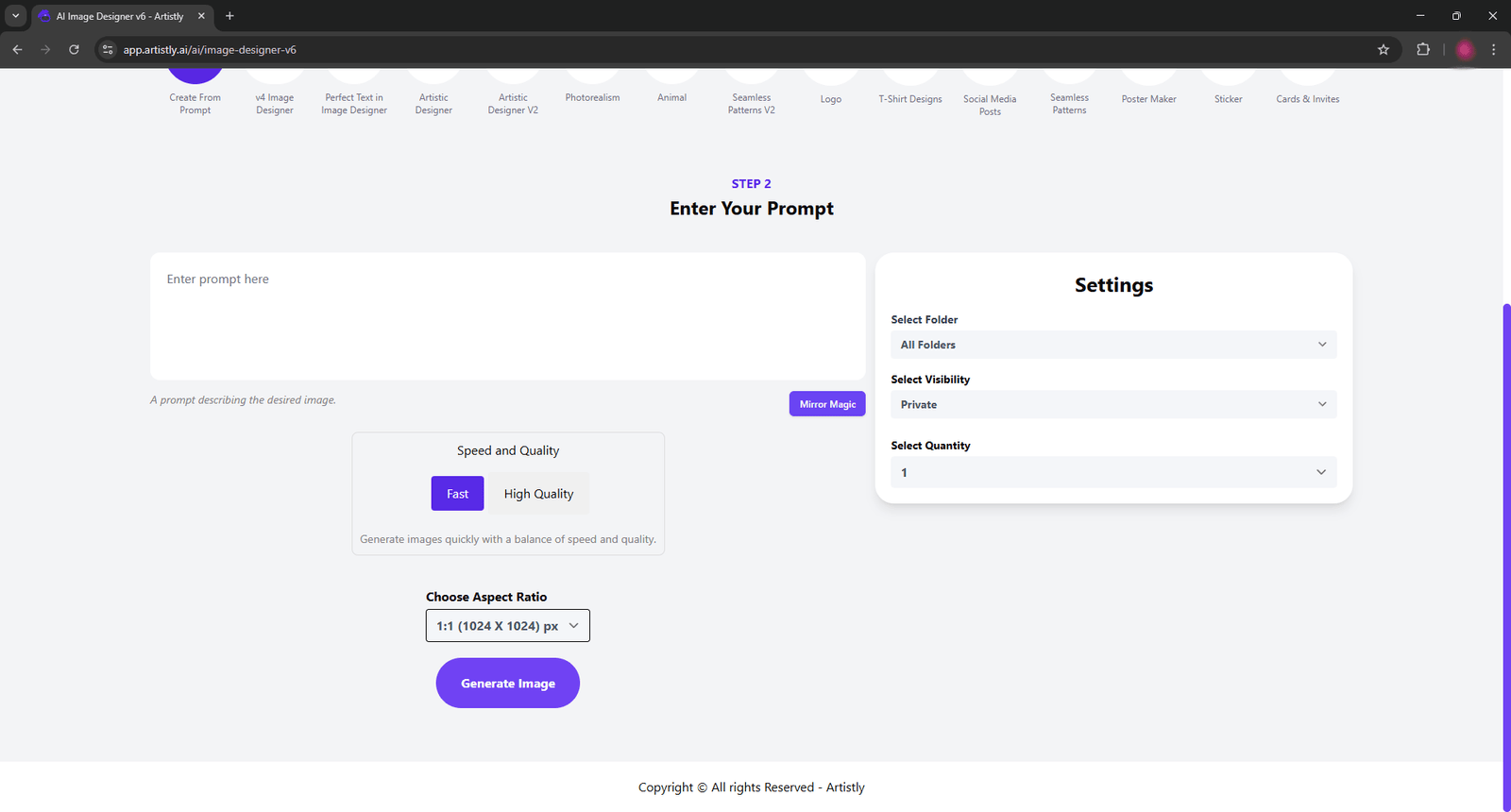Screen dimensions: 1511x812
Task: Reload the page
Action: point(74,50)
